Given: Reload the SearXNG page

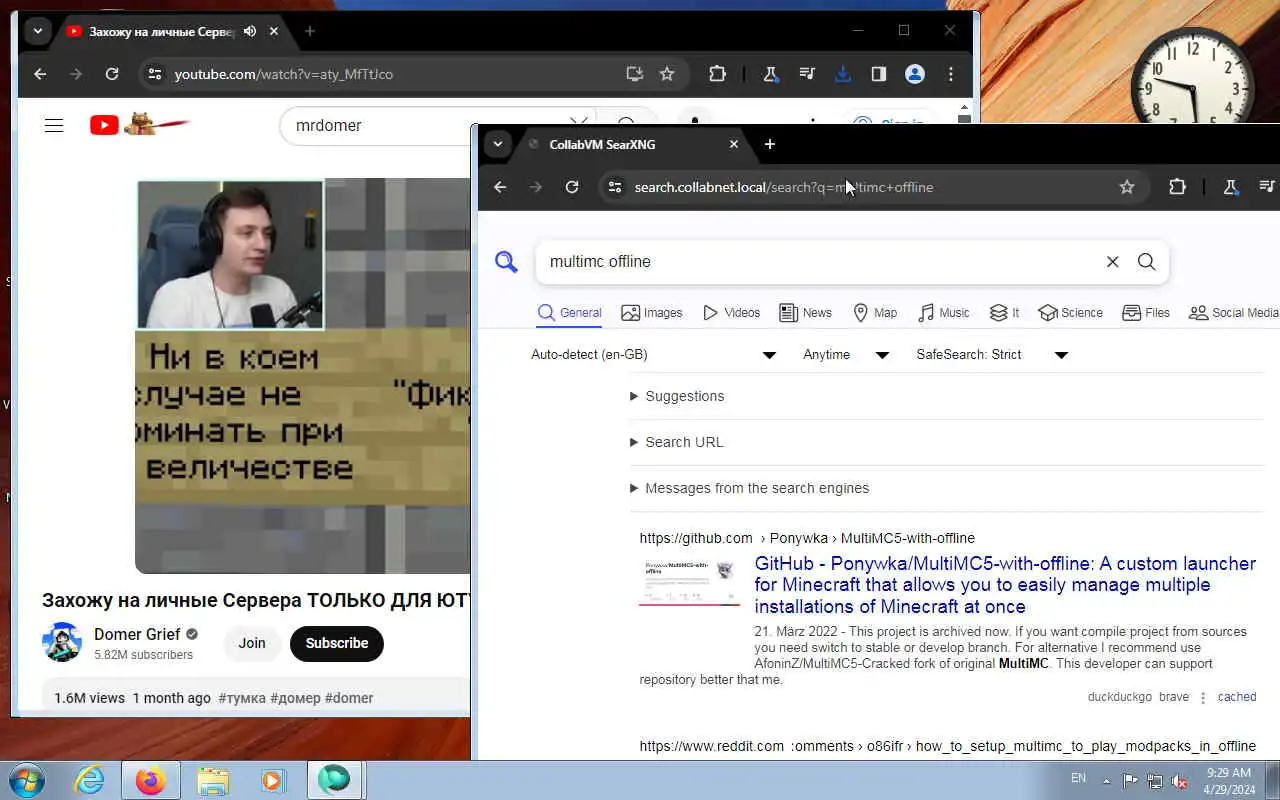Looking at the screenshot, I should pos(572,187).
